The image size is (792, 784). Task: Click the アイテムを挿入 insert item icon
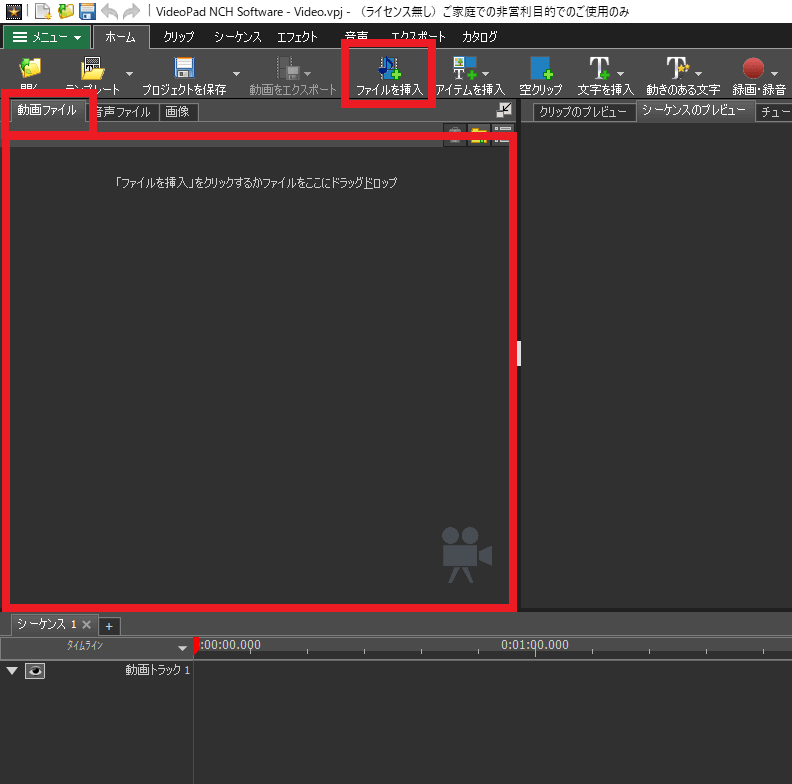(x=465, y=68)
